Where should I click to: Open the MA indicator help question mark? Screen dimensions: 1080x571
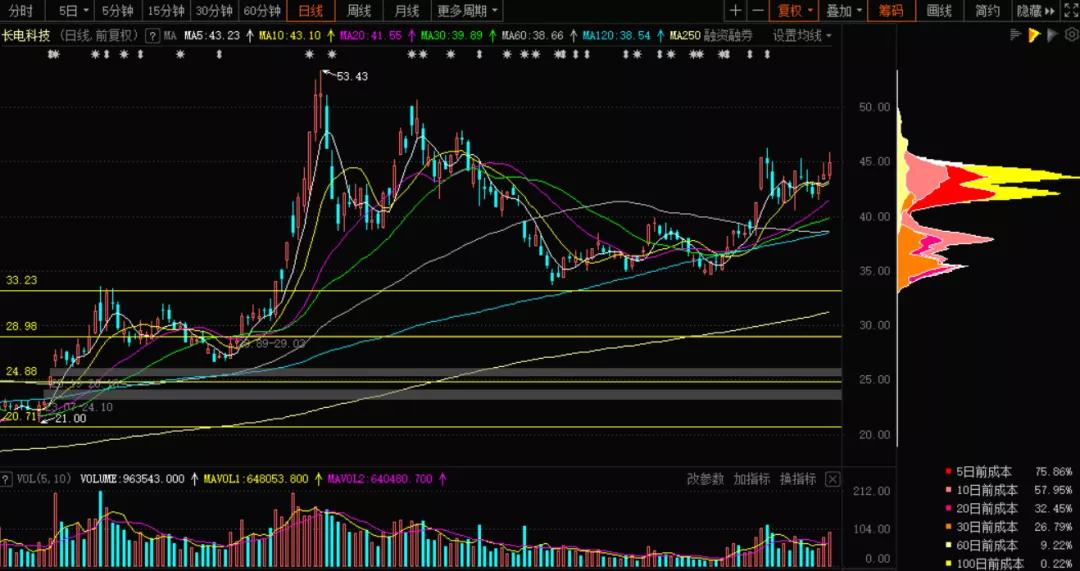coord(153,35)
